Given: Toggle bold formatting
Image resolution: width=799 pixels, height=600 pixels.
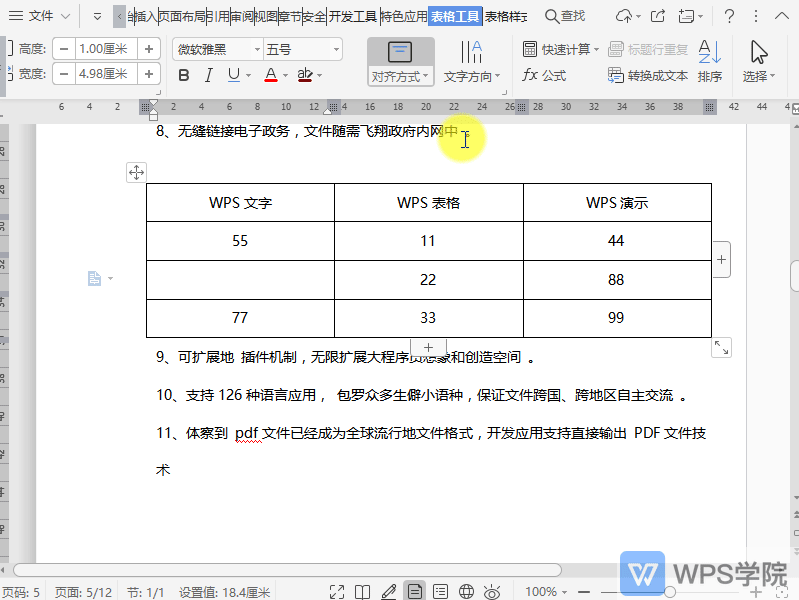Looking at the screenshot, I should coord(184,75).
